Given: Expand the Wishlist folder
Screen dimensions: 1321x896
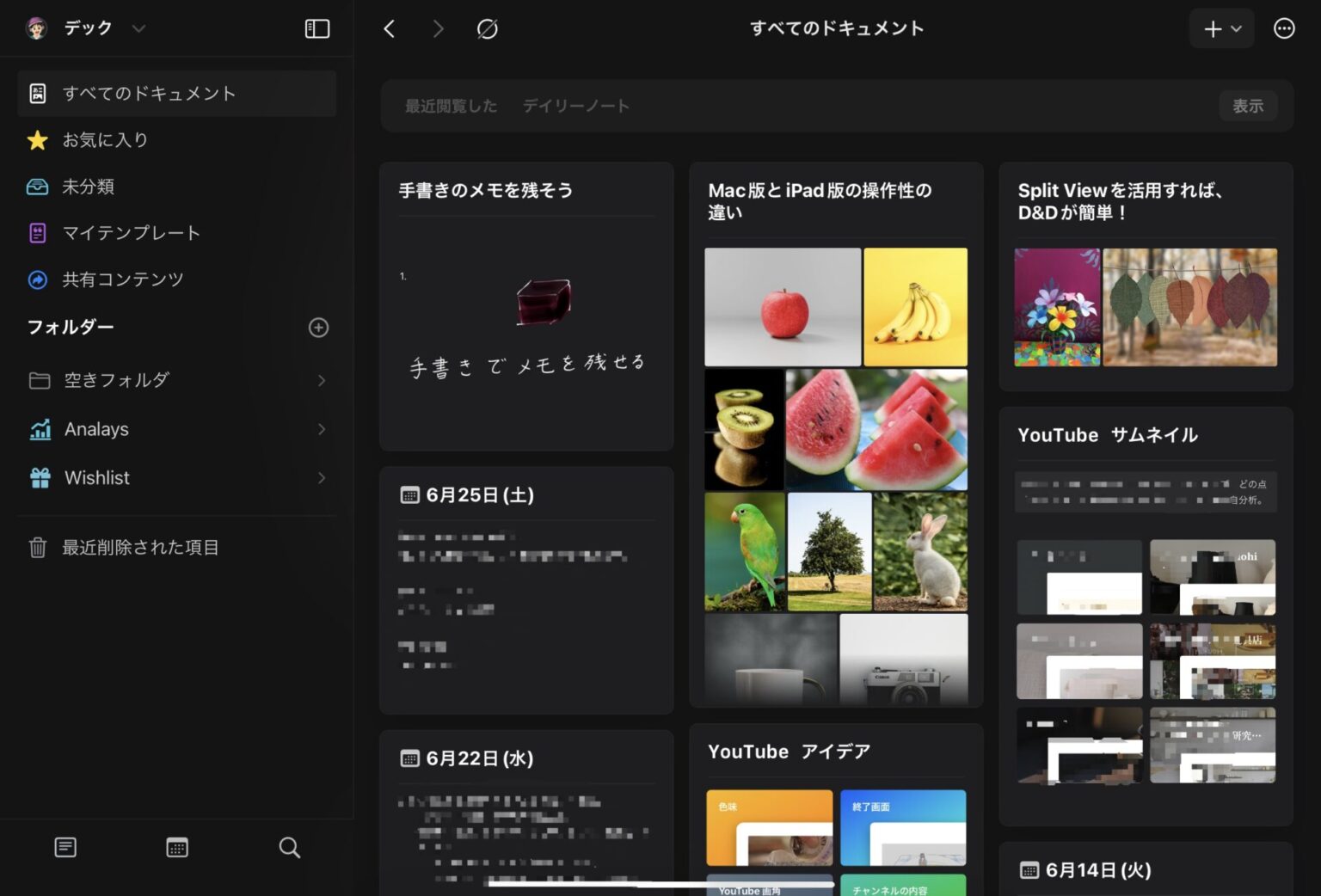Looking at the screenshot, I should (321, 478).
